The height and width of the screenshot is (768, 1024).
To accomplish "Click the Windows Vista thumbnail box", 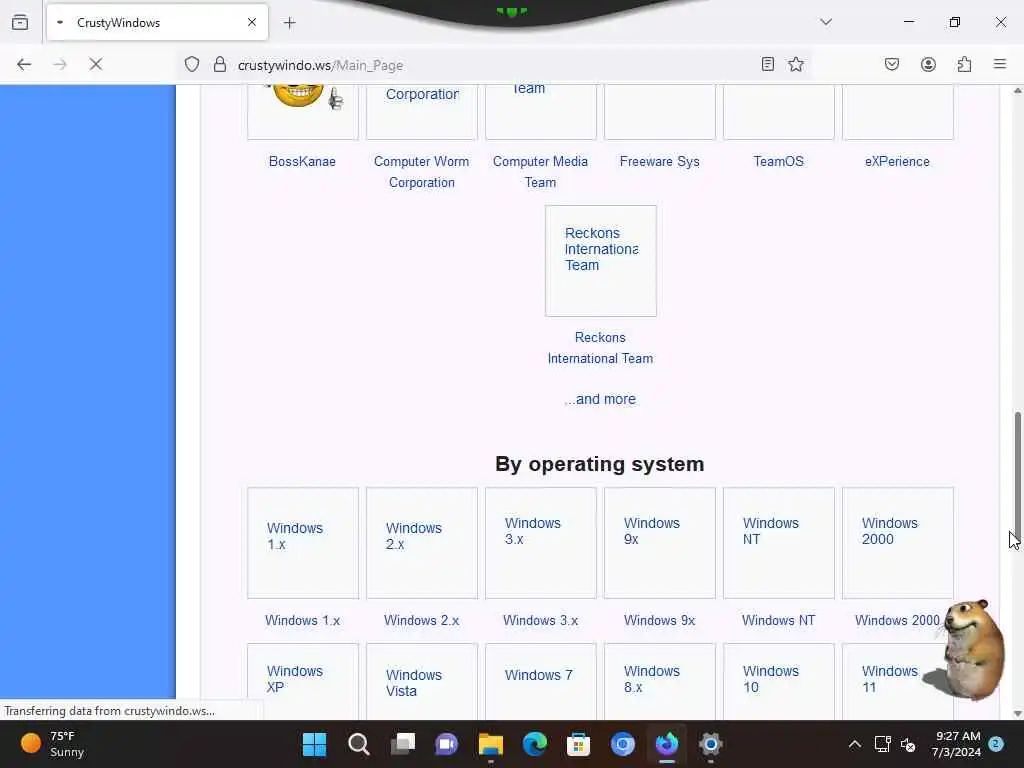I will pyautogui.click(x=422, y=682).
